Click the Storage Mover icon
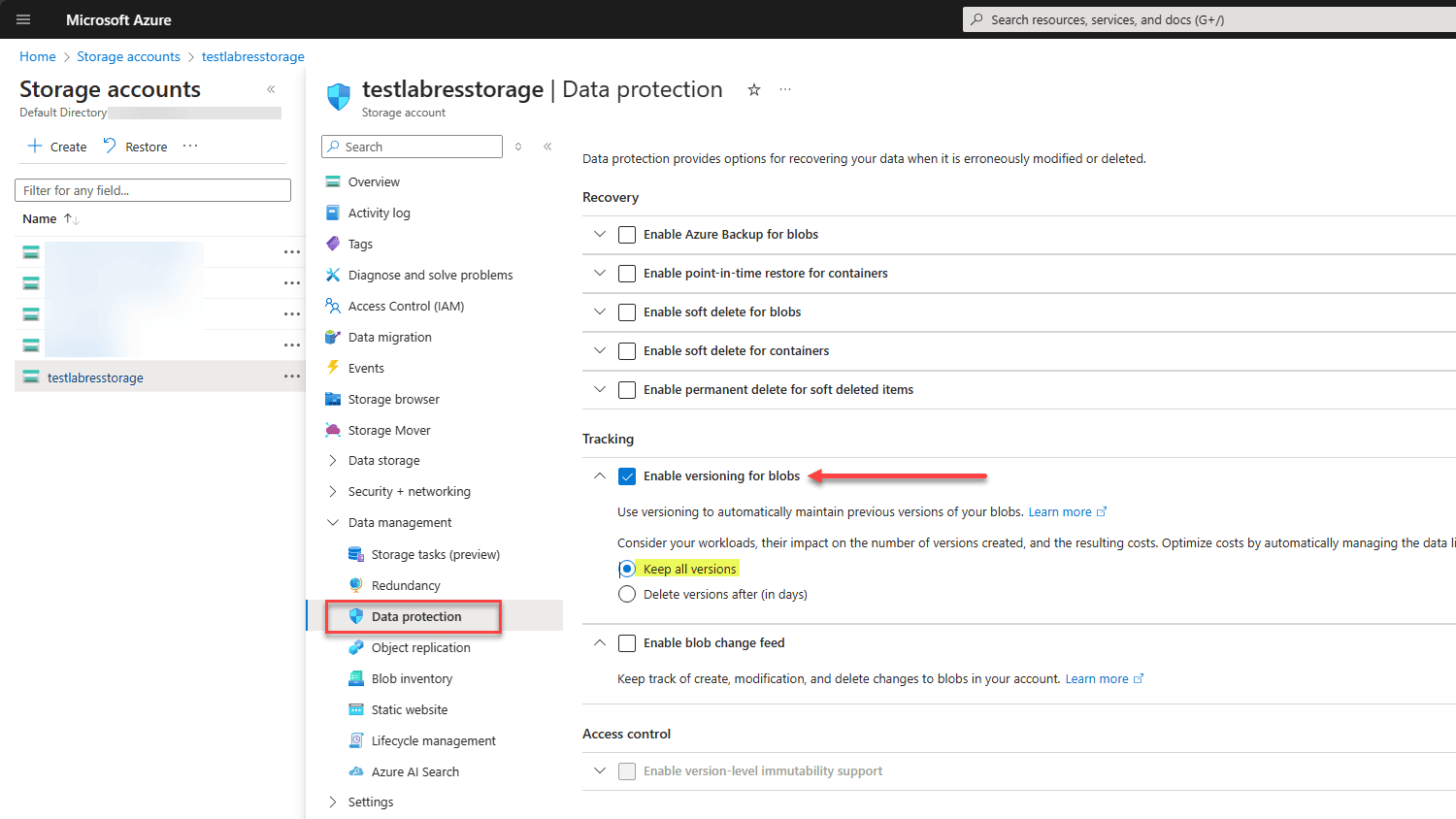The height and width of the screenshot is (819, 1456). click(x=333, y=430)
